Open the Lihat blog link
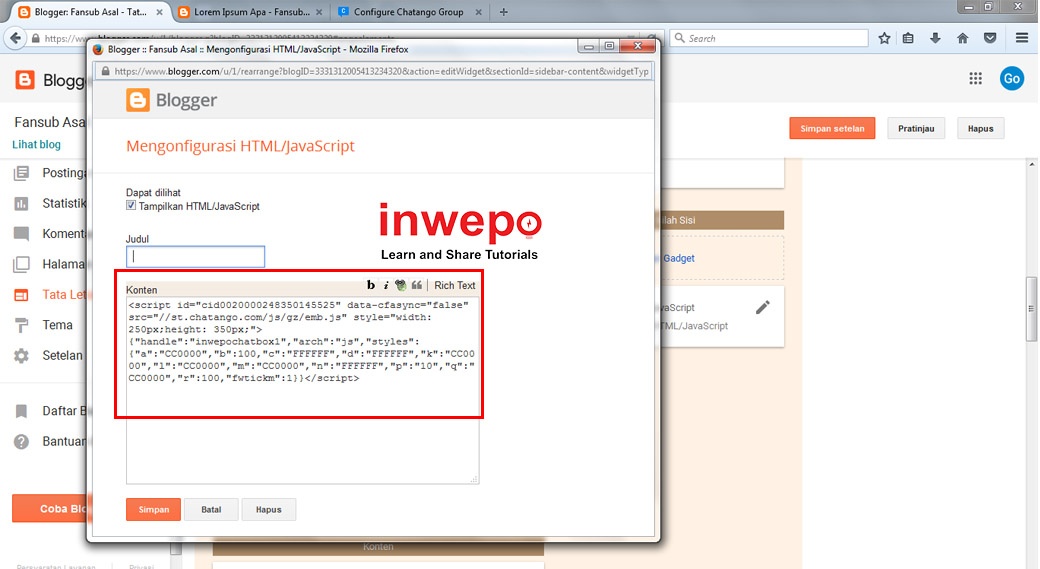The image size is (1040, 569). click(36, 144)
